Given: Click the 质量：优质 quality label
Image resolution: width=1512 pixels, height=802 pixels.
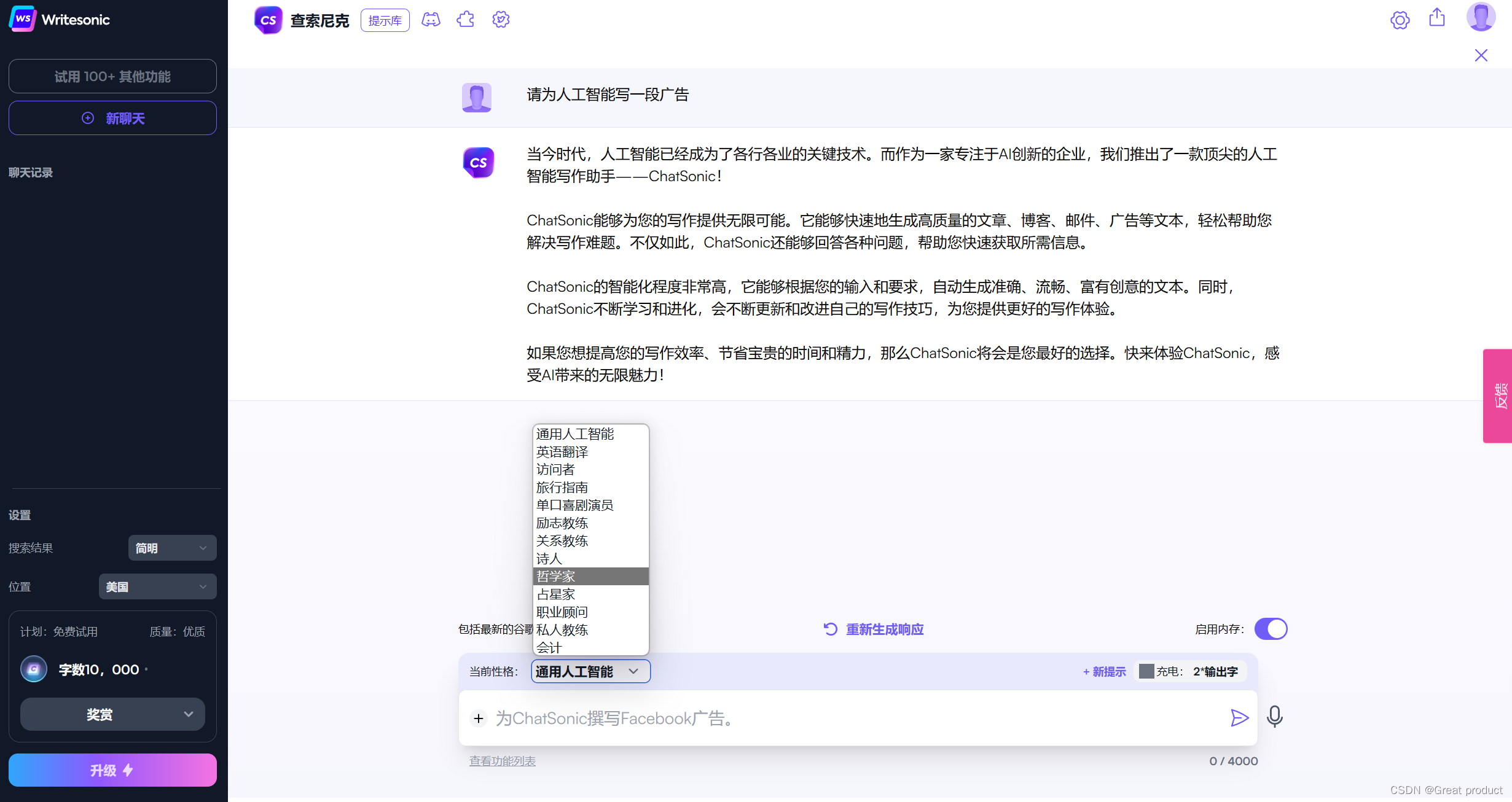Looking at the screenshot, I should [178, 631].
